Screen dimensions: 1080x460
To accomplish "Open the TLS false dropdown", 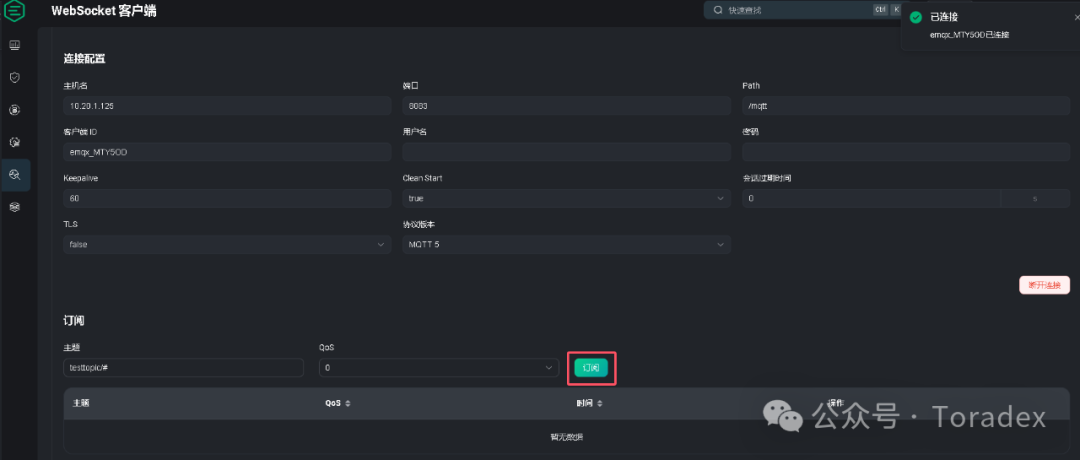I will pos(227,244).
